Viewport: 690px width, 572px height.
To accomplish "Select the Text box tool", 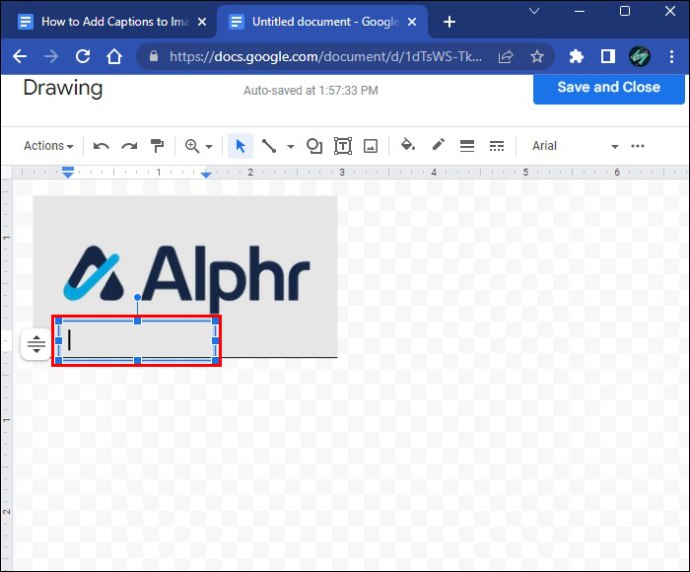I will [343, 146].
